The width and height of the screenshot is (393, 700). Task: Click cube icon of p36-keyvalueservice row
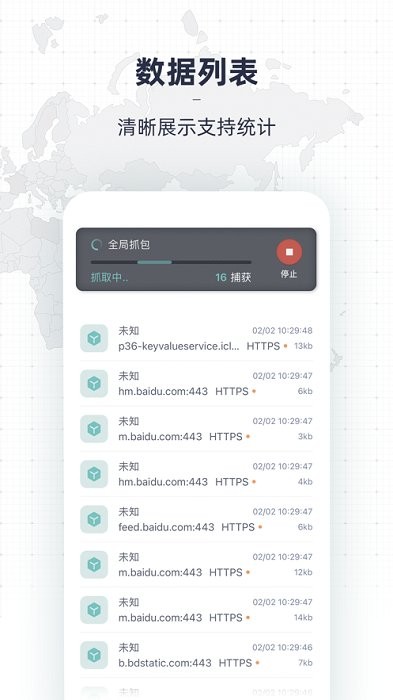click(94, 338)
